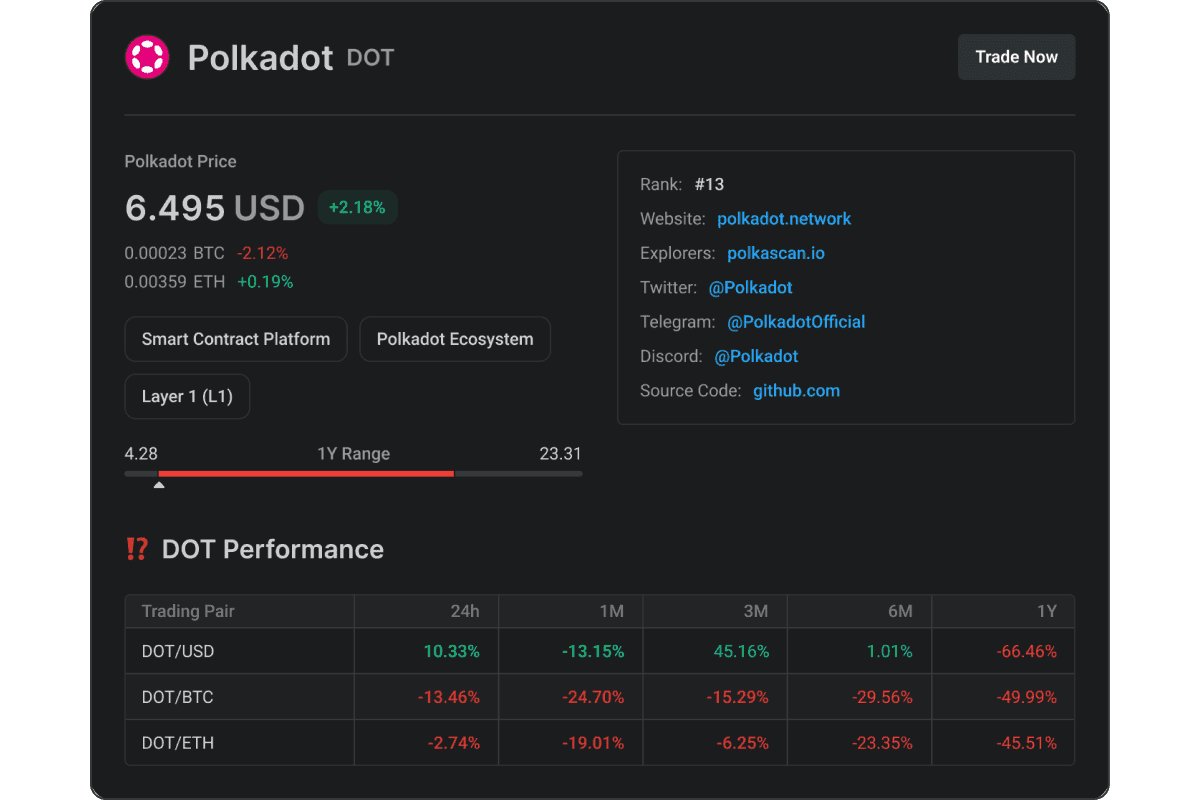Select the Layer 1 (L1) tag
Screen dimensions: 1200x800
[x=187, y=397]
